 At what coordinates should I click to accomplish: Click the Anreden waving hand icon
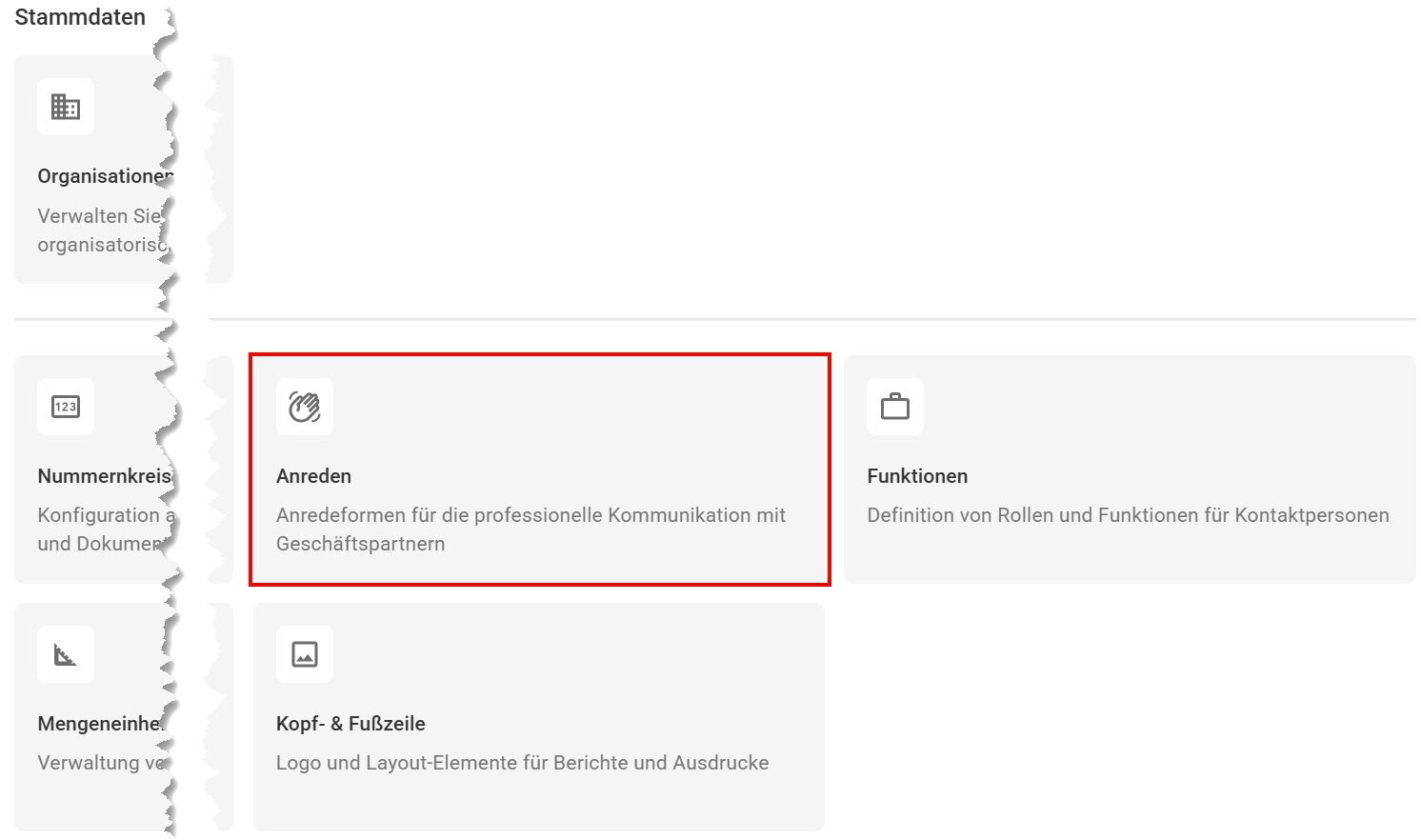[x=305, y=407]
